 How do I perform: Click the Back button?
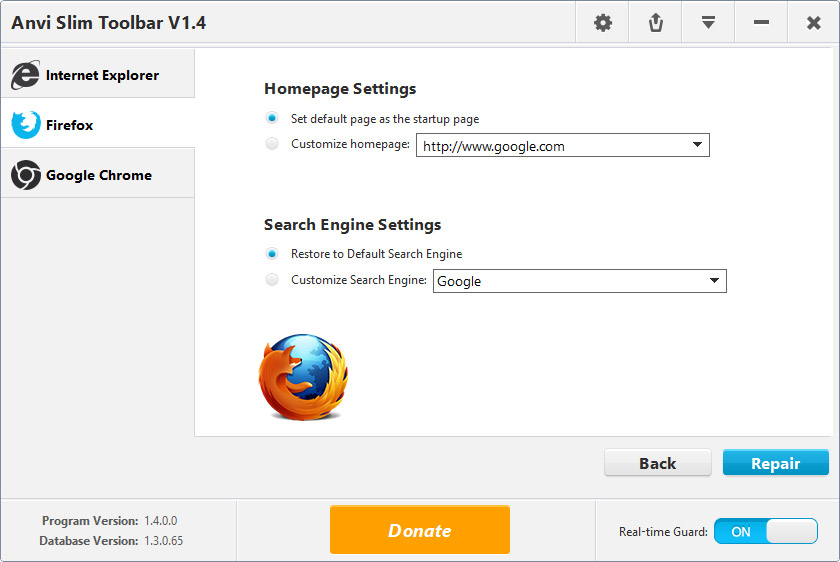pos(658,463)
